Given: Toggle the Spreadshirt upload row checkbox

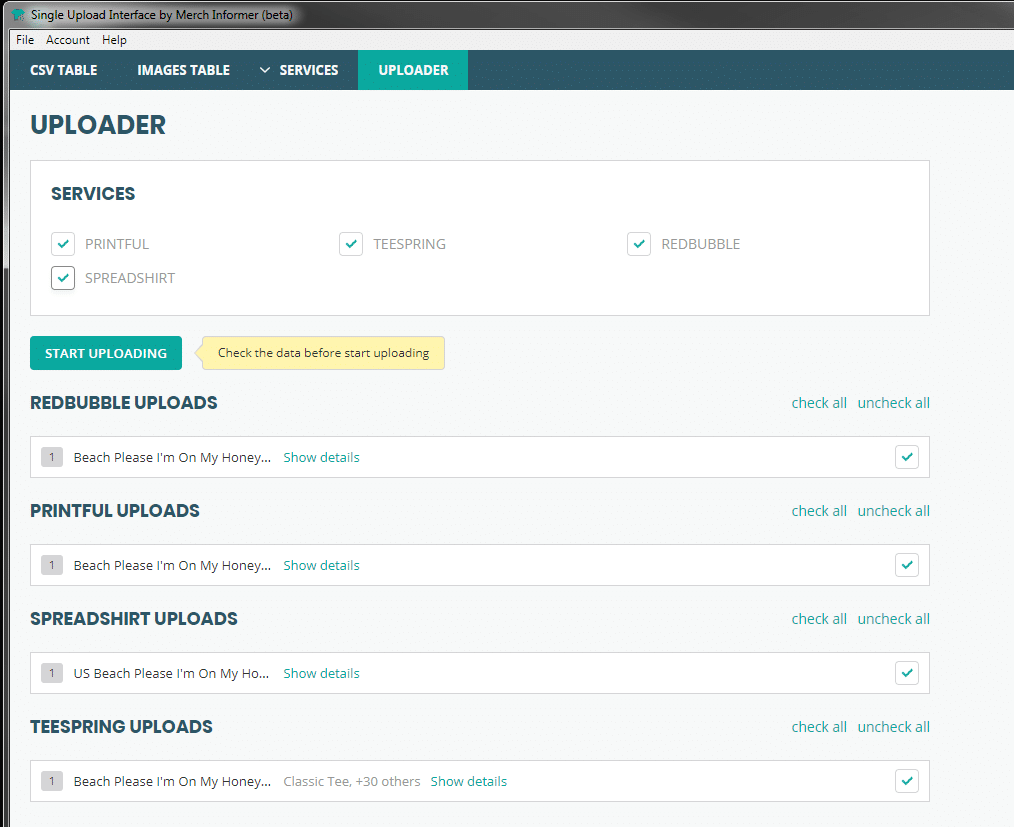Looking at the screenshot, I should (x=907, y=673).
